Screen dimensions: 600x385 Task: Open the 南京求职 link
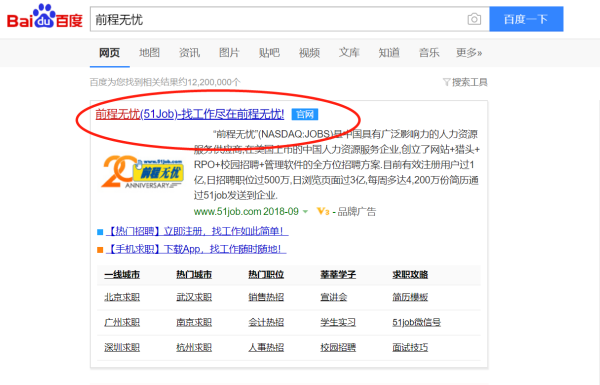coord(194,322)
